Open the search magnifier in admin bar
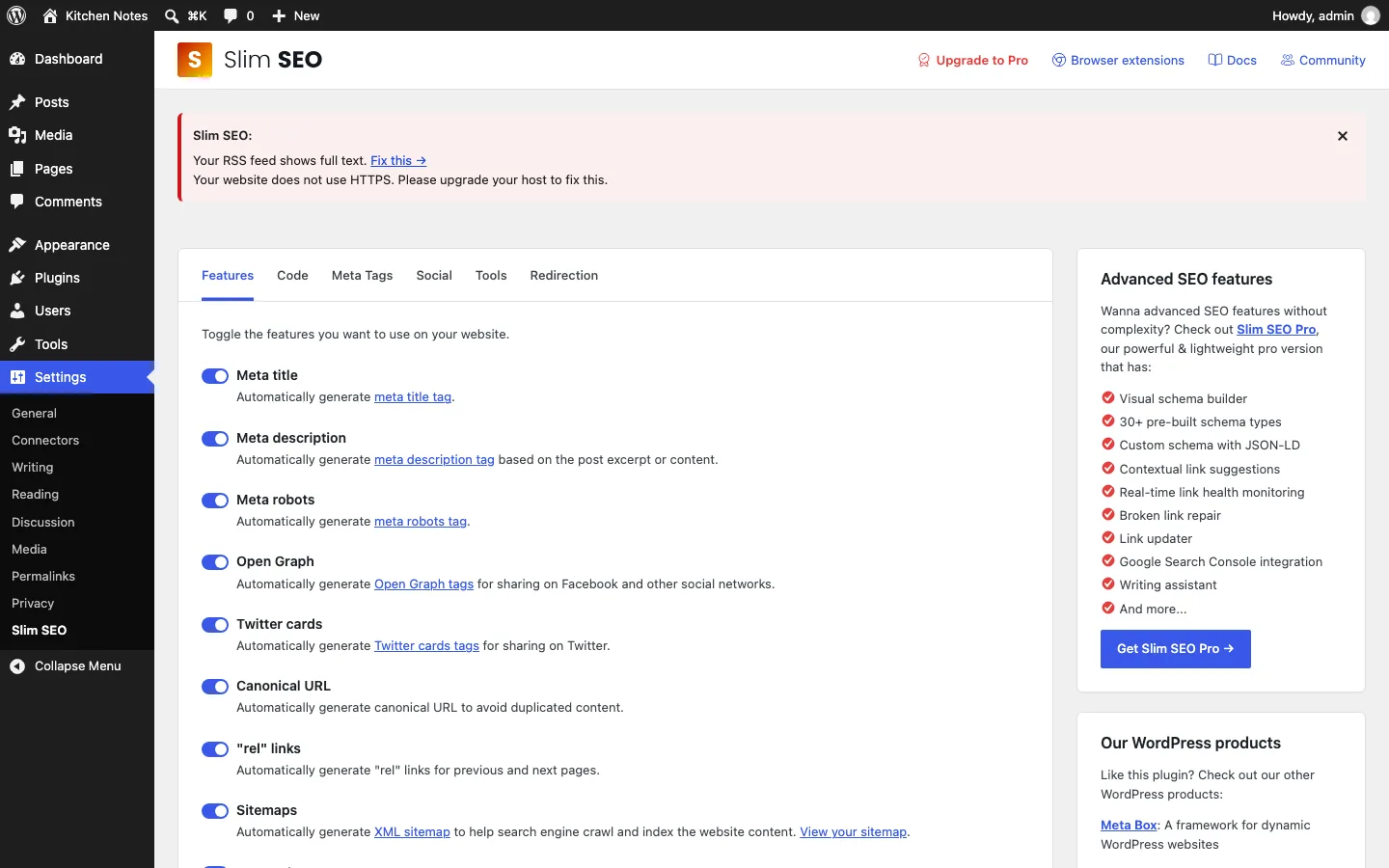 (172, 15)
